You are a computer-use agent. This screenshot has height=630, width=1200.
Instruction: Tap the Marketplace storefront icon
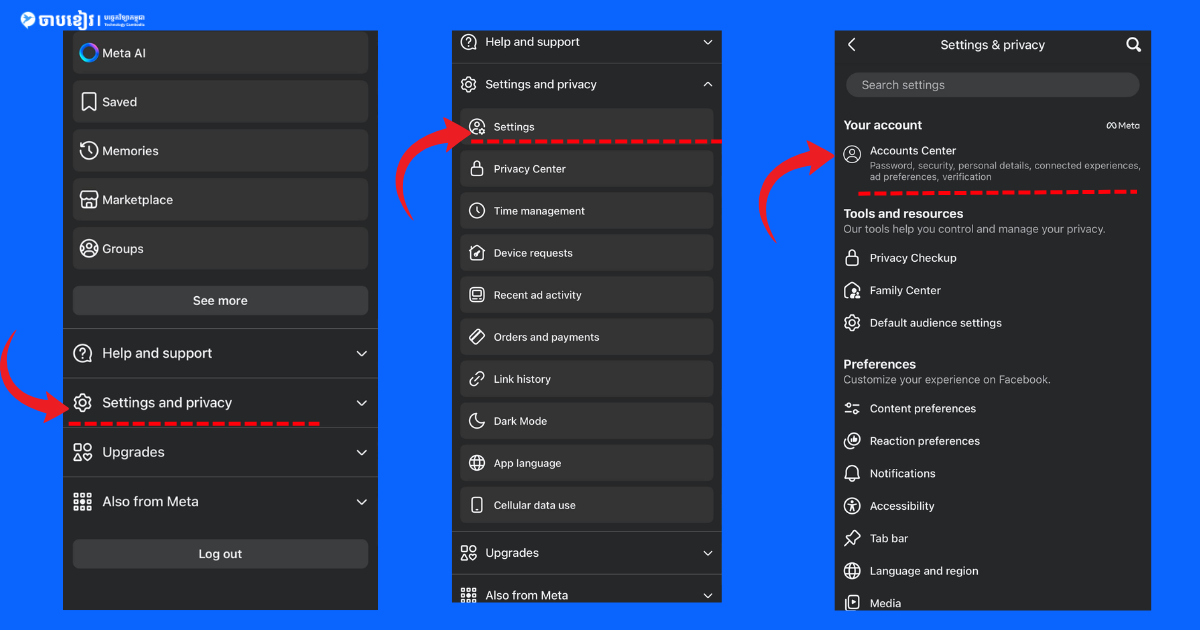coord(88,200)
